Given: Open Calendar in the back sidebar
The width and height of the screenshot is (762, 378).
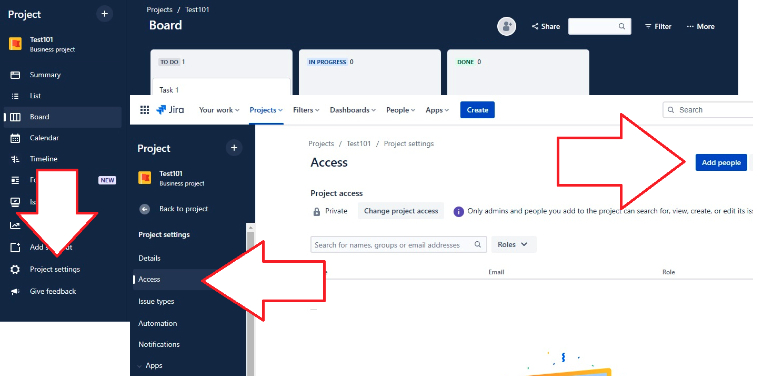Looking at the screenshot, I should 44,138.
